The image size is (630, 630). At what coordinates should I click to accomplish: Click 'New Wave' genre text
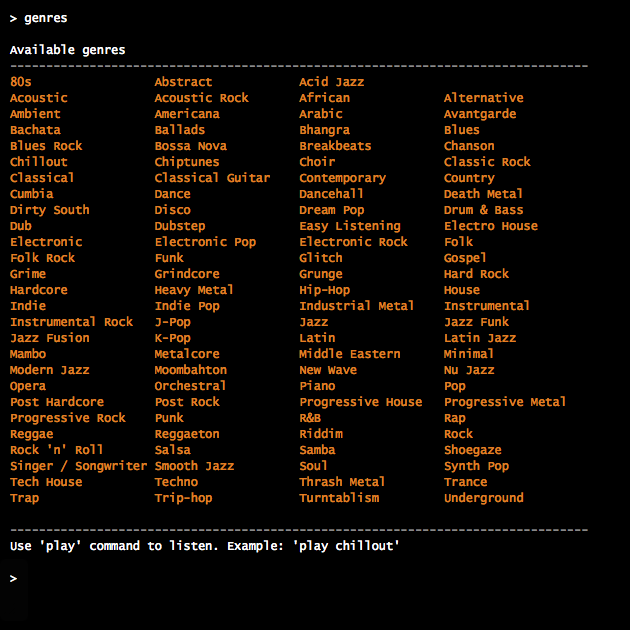tap(328, 370)
